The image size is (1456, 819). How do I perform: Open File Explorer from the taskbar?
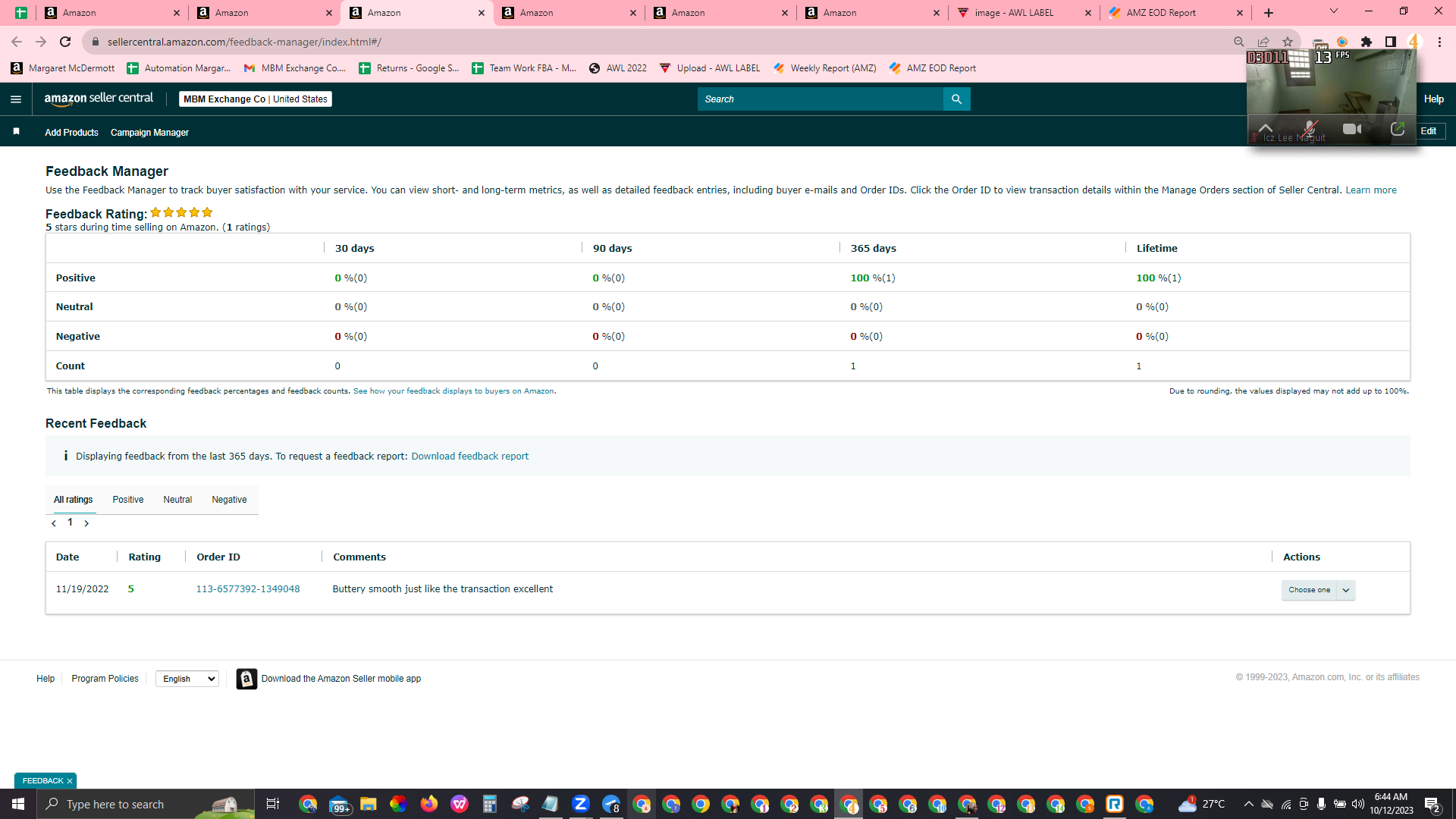coord(369,804)
